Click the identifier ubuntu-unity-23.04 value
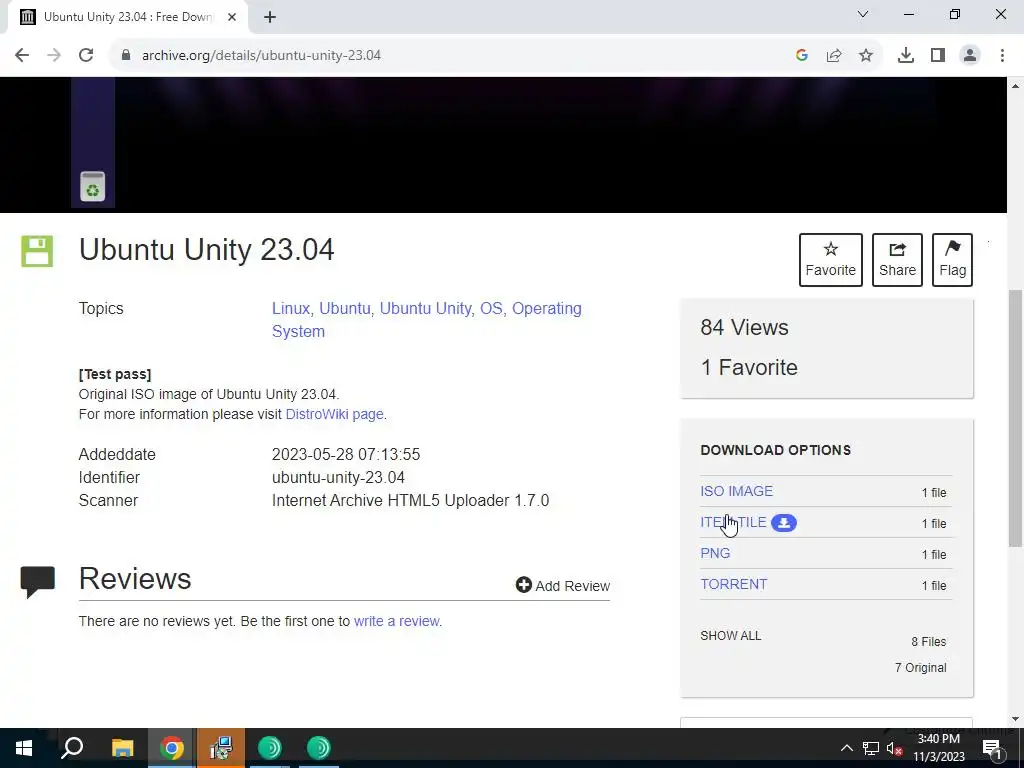Viewport: 1024px width, 768px height. [x=338, y=477]
